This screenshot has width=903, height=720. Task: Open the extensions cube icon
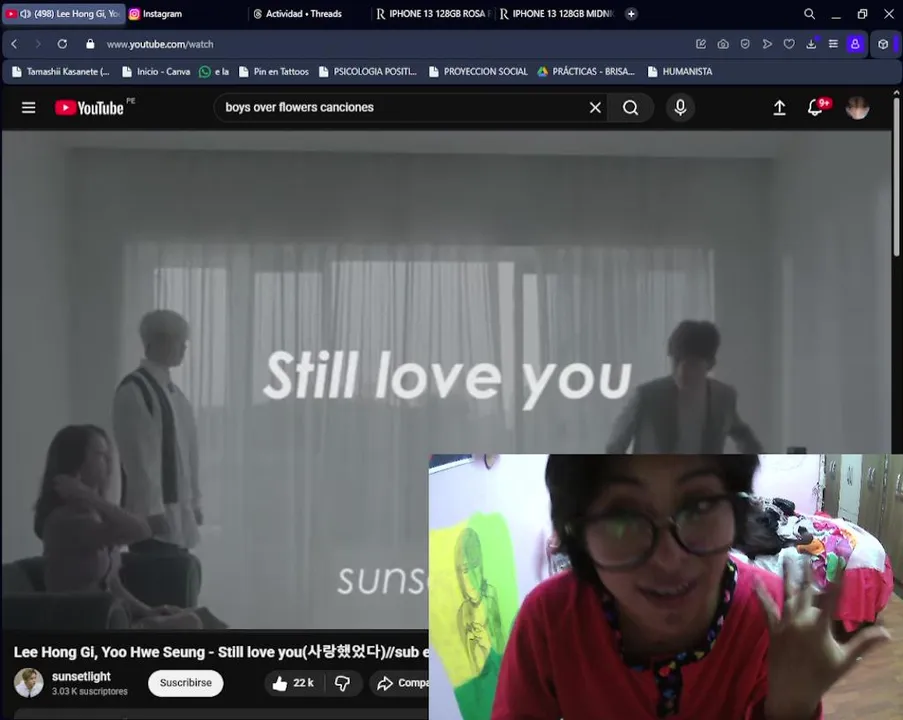883,44
